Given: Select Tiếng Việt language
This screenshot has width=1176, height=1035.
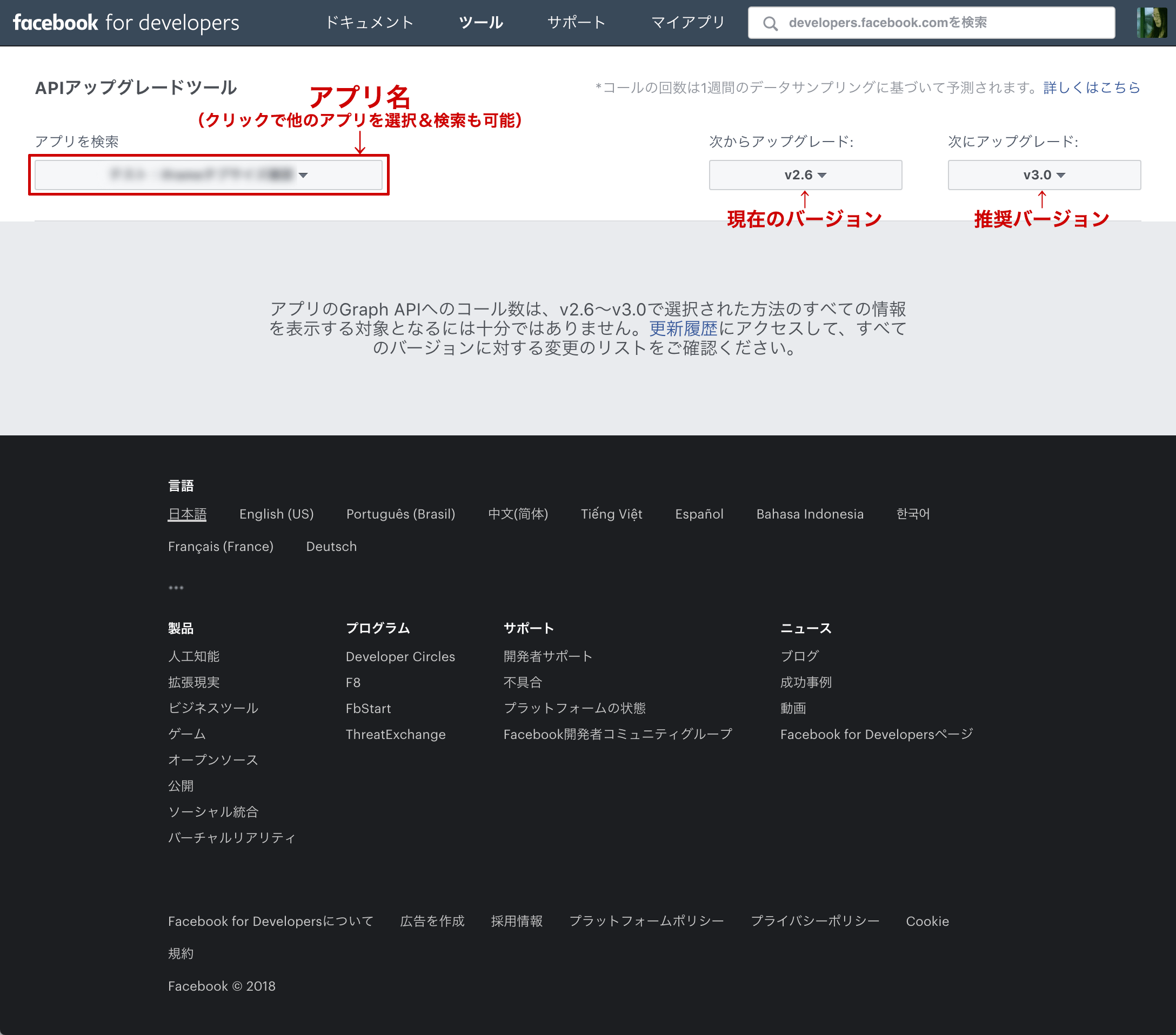Looking at the screenshot, I should click(x=611, y=514).
